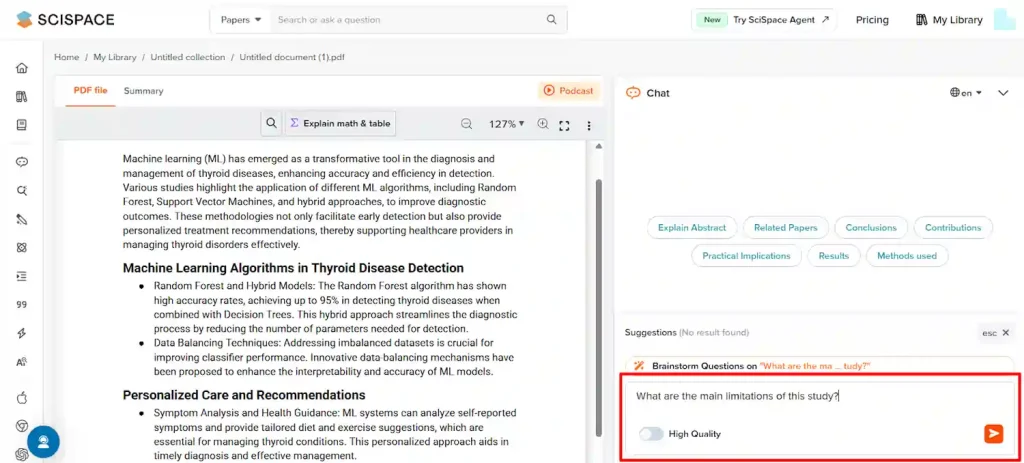1024x463 pixels.
Task: Choose the Contributions suggestion
Action: coord(953,228)
